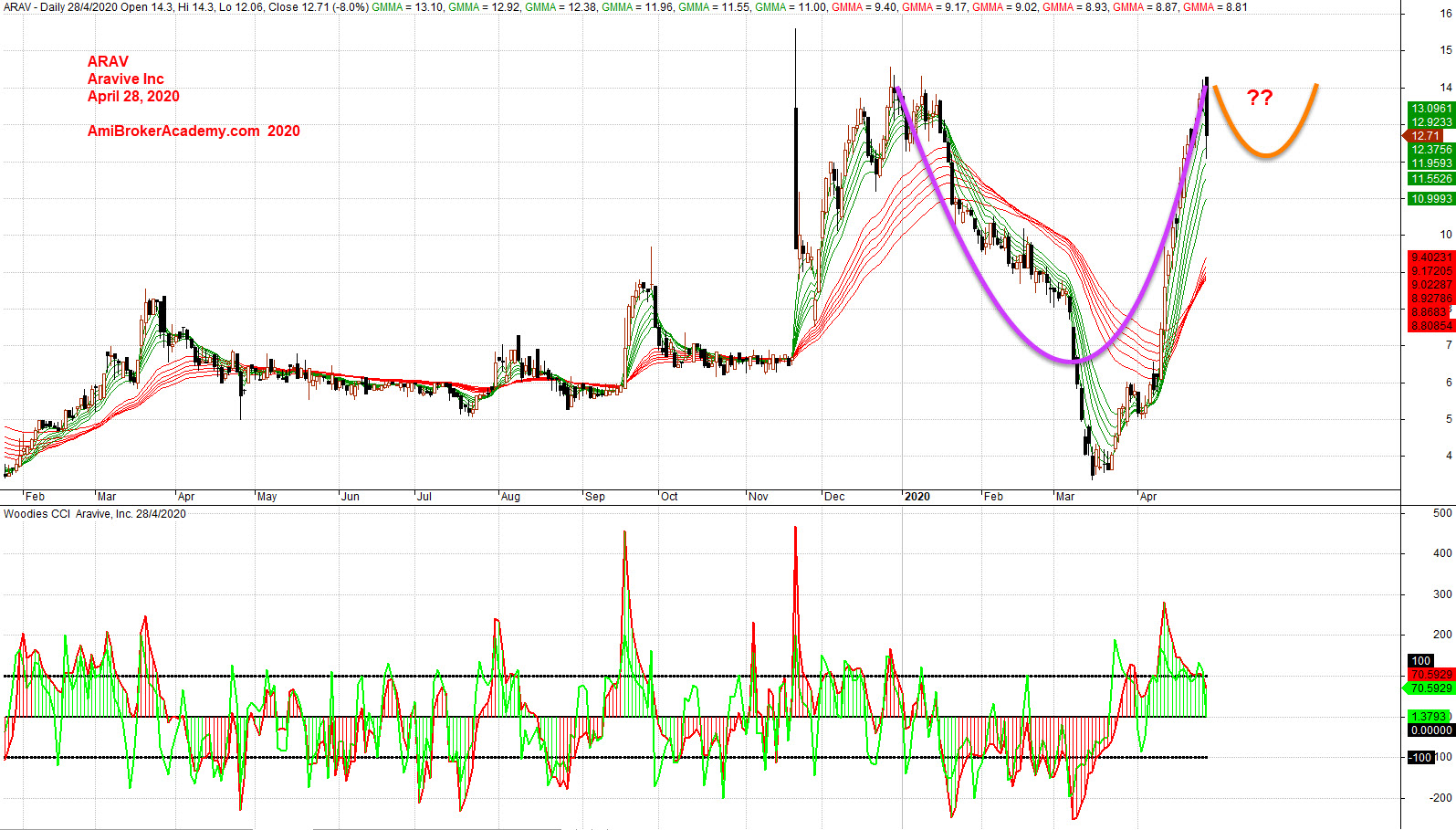1456x830 pixels.
Task: Click the 'Woodies CCI Aravive, Inc.' pane title
Action: (x=68, y=514)
